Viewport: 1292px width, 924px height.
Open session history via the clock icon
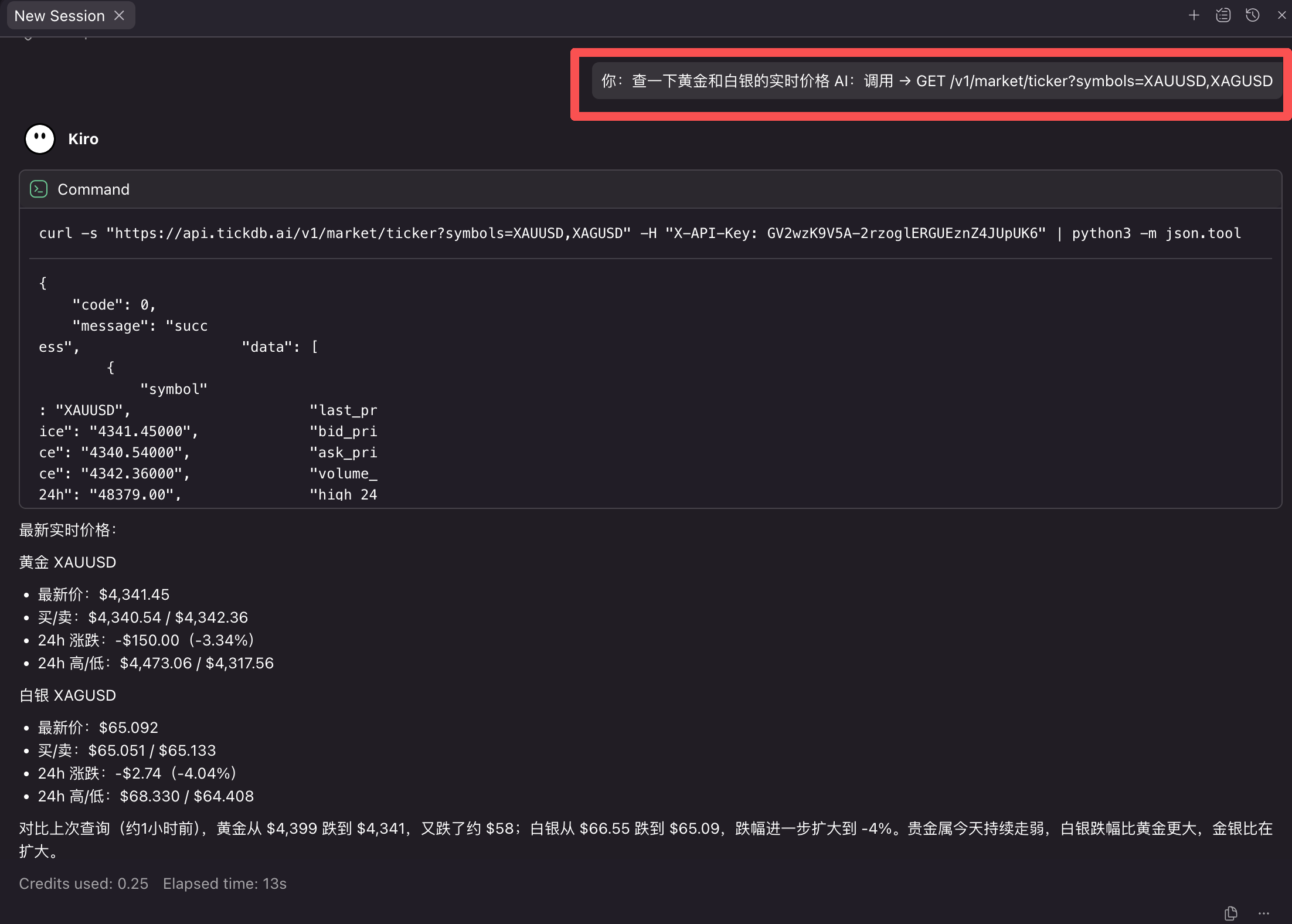(x=1253, y=15)
